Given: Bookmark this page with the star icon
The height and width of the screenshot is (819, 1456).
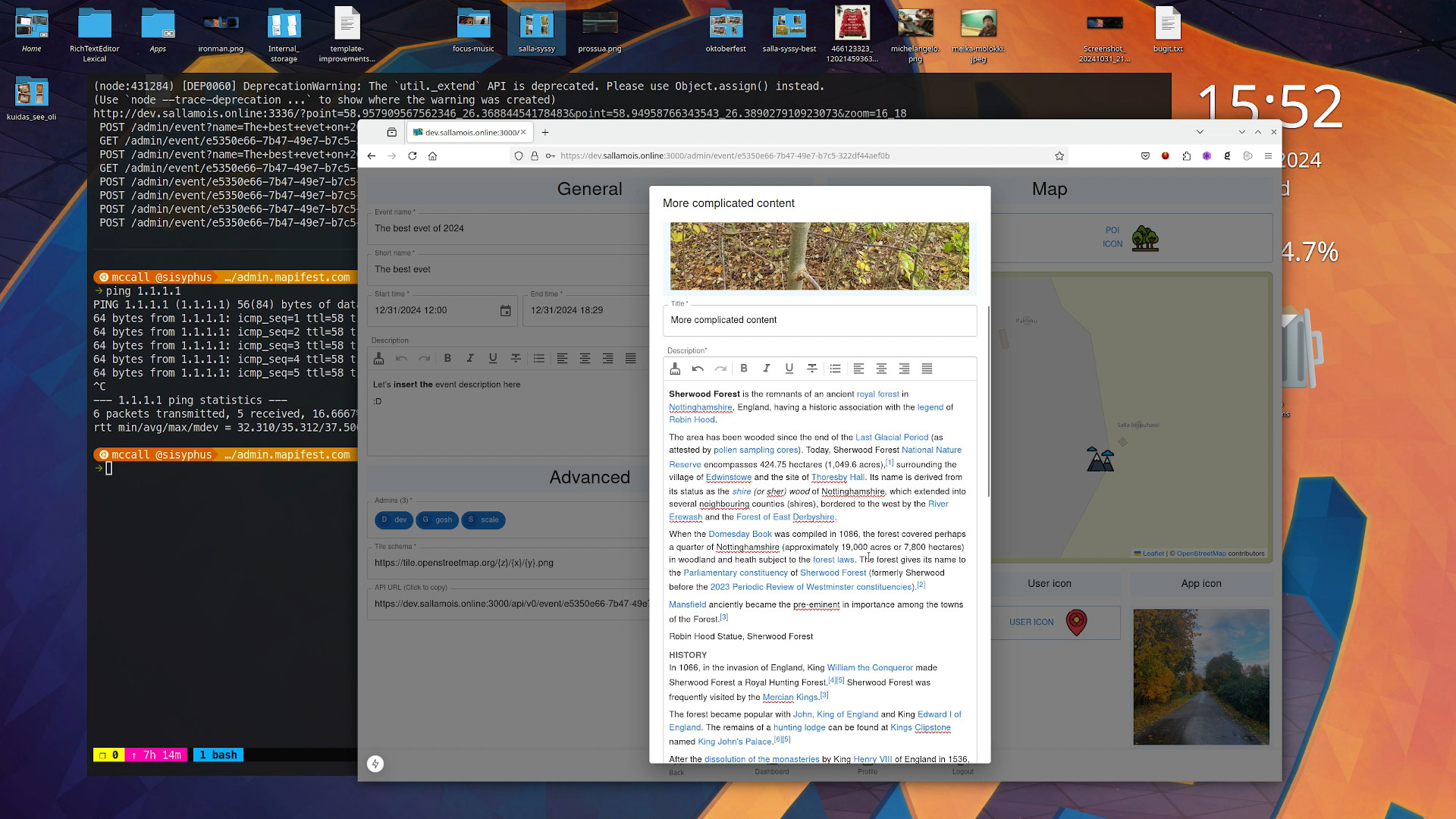Looking at the screenshot, I should pyautogui.click(x=1059, y=156).
